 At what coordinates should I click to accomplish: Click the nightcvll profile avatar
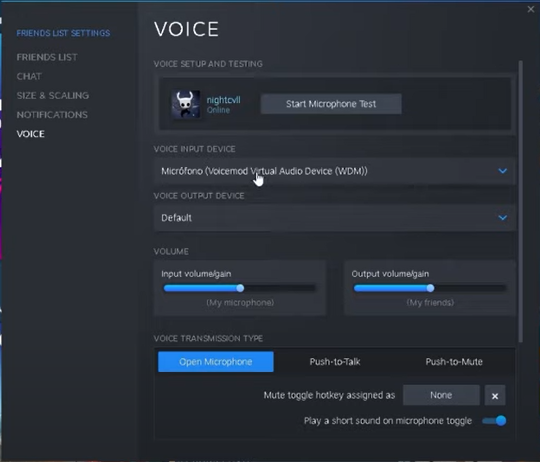pyautogui.click(x=186, y=104)
